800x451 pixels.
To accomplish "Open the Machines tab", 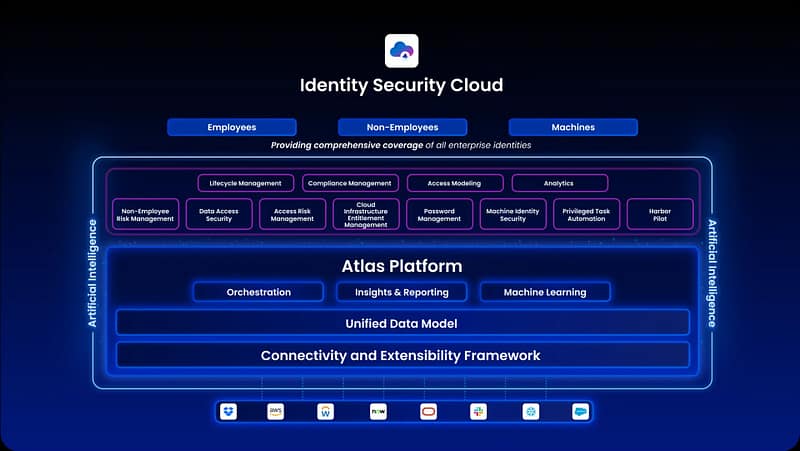I will coord(573,127).
